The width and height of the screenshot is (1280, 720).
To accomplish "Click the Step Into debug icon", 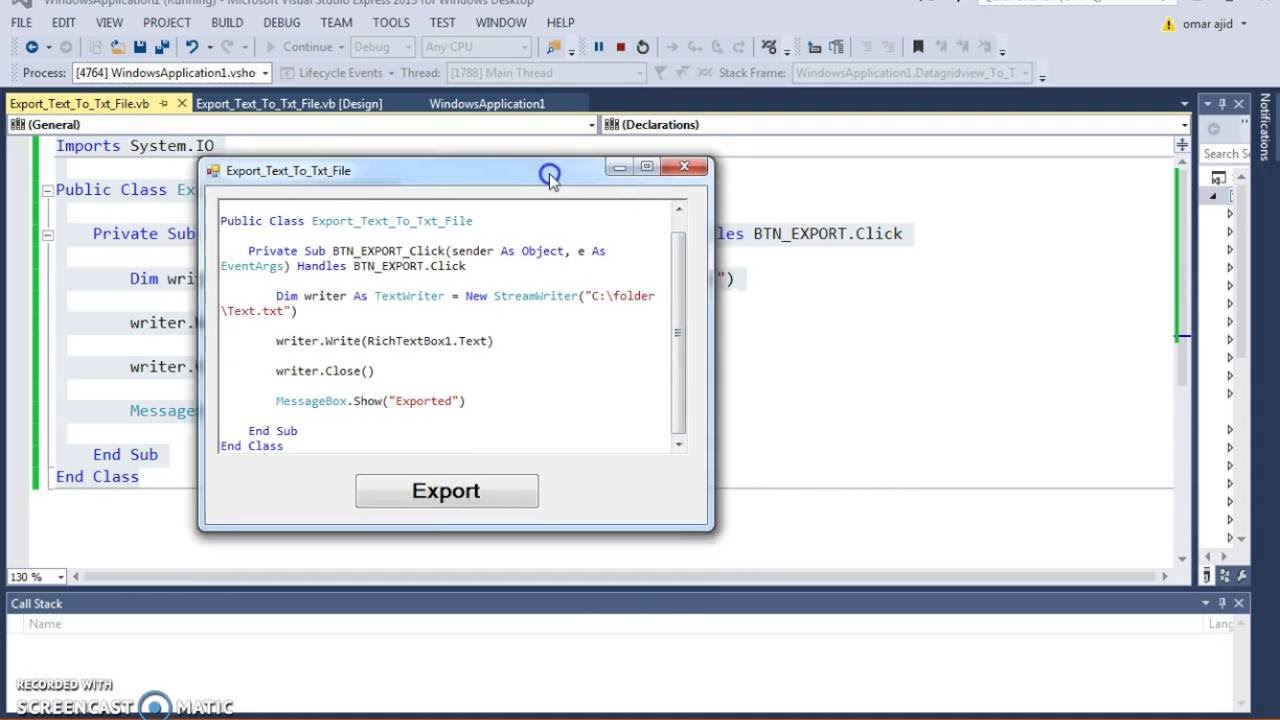I will 695,47.
